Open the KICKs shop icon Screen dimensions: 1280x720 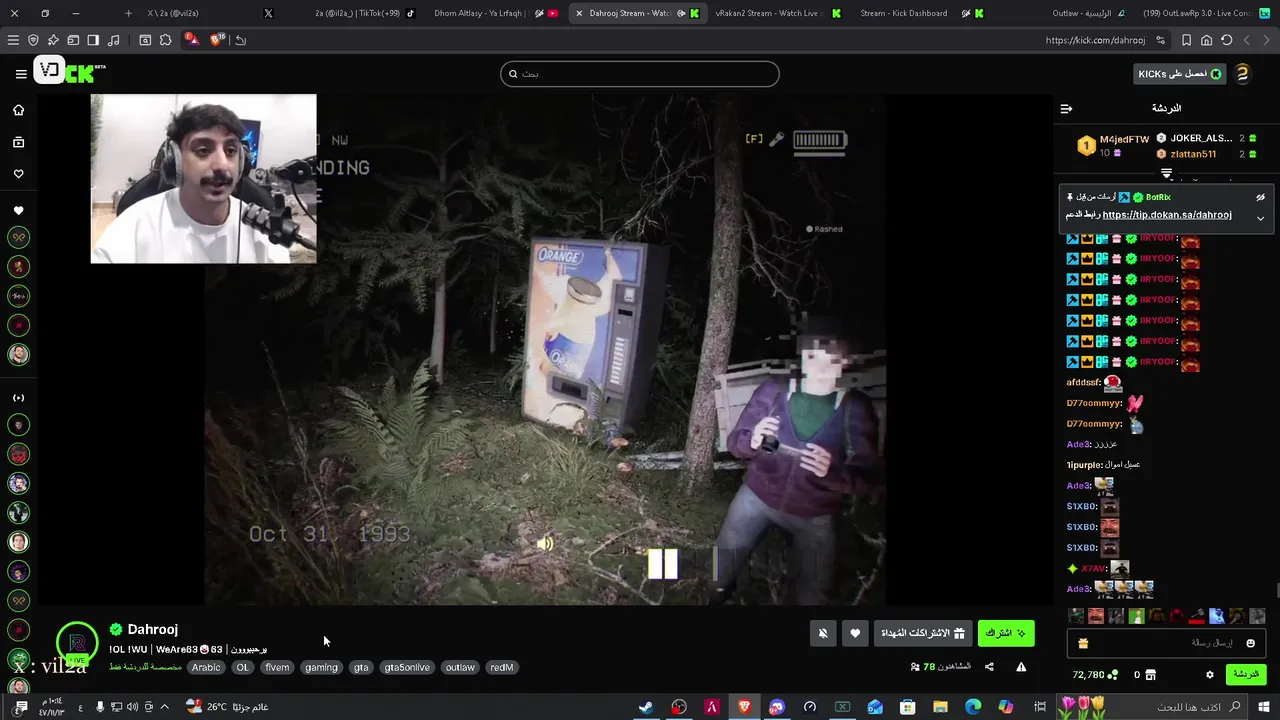[1151, 675]
